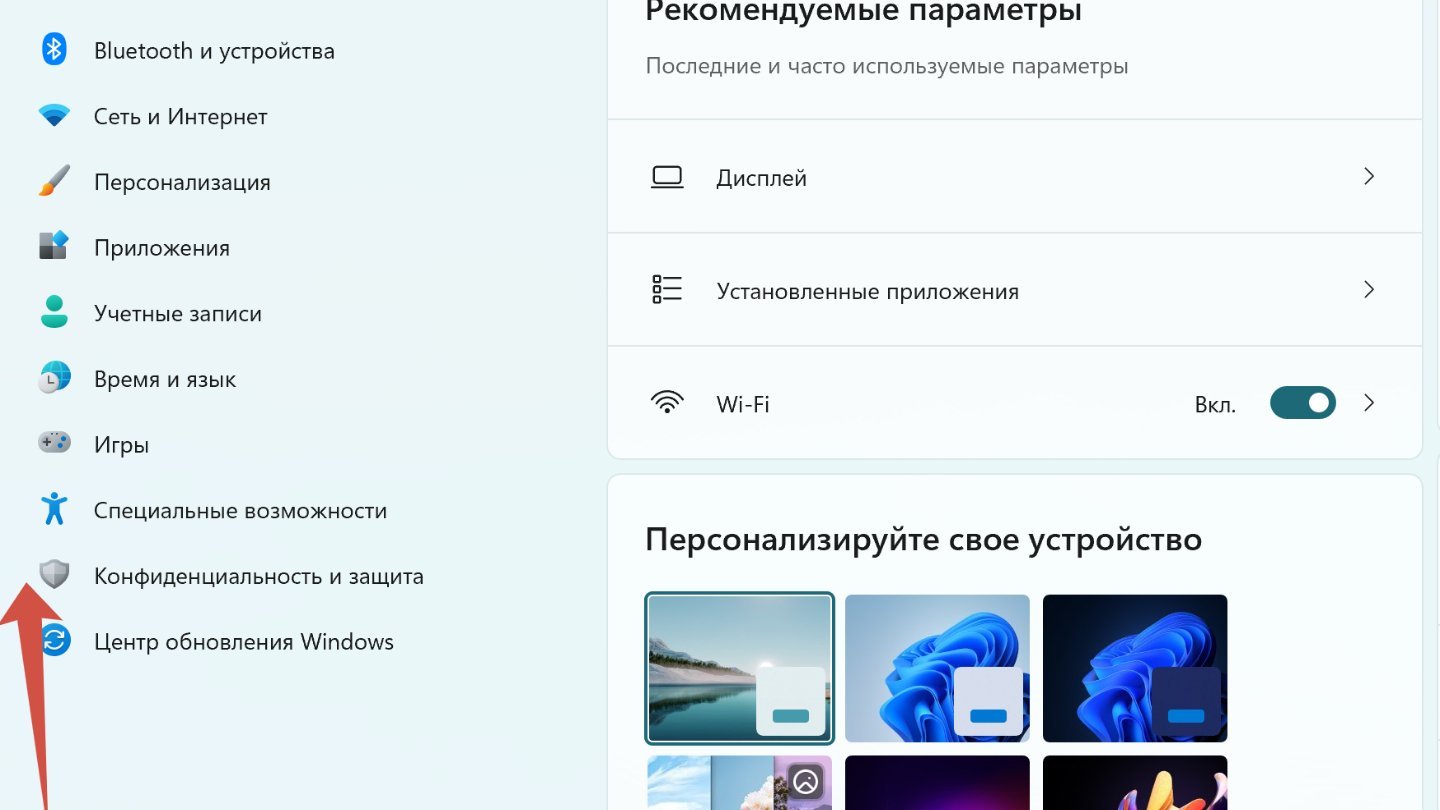Open Центр обновления Windows
Viewport: 1440px width, 810px height.
click(x=244, y=642)
